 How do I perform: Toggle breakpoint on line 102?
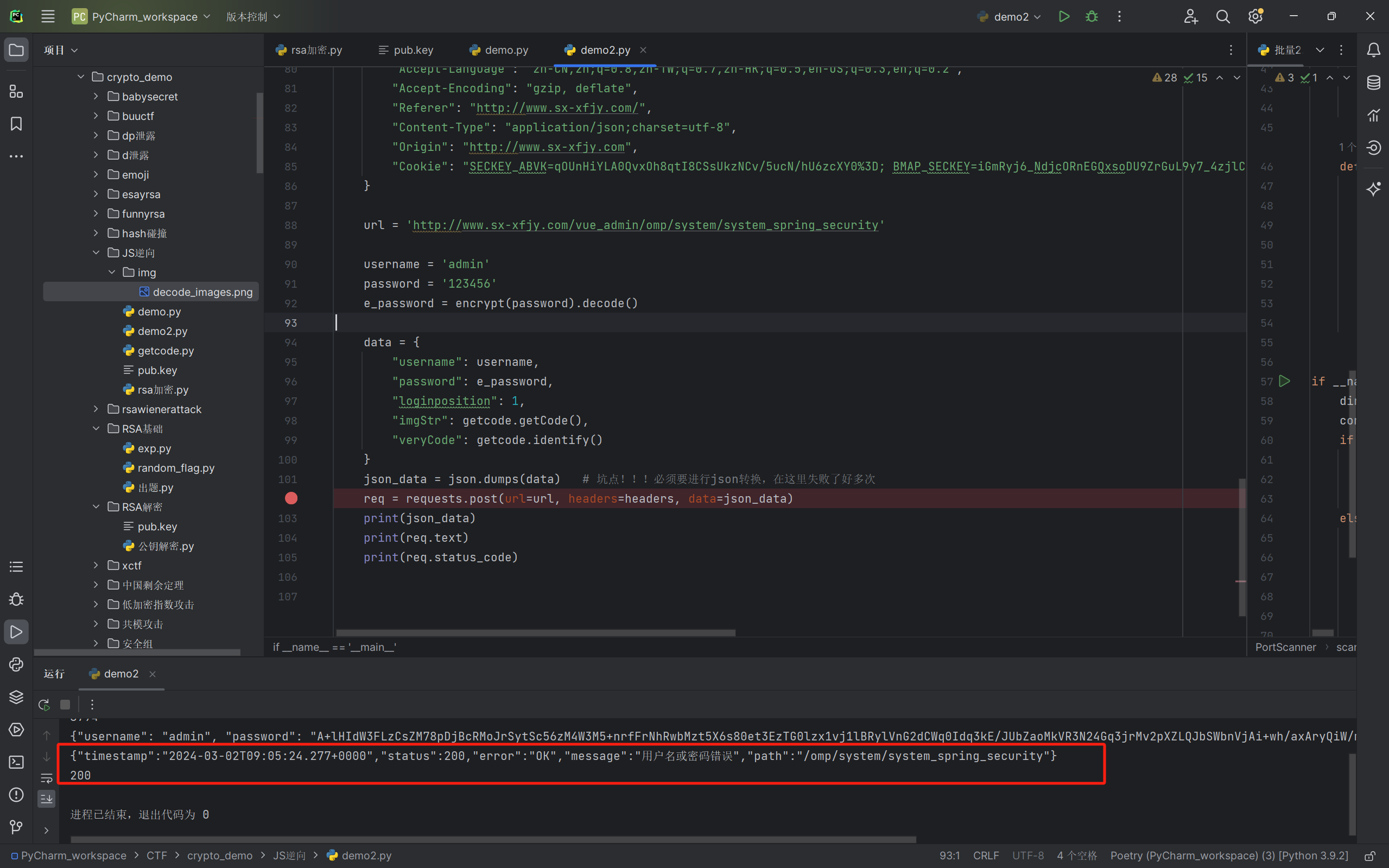click(x=291, y=498)
